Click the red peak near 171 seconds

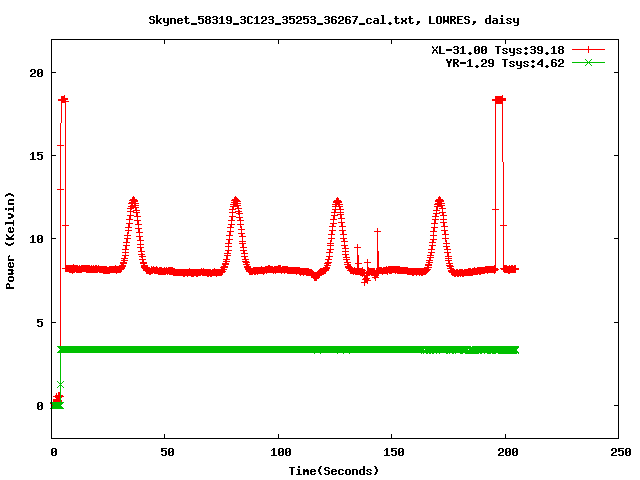[440, 201]
